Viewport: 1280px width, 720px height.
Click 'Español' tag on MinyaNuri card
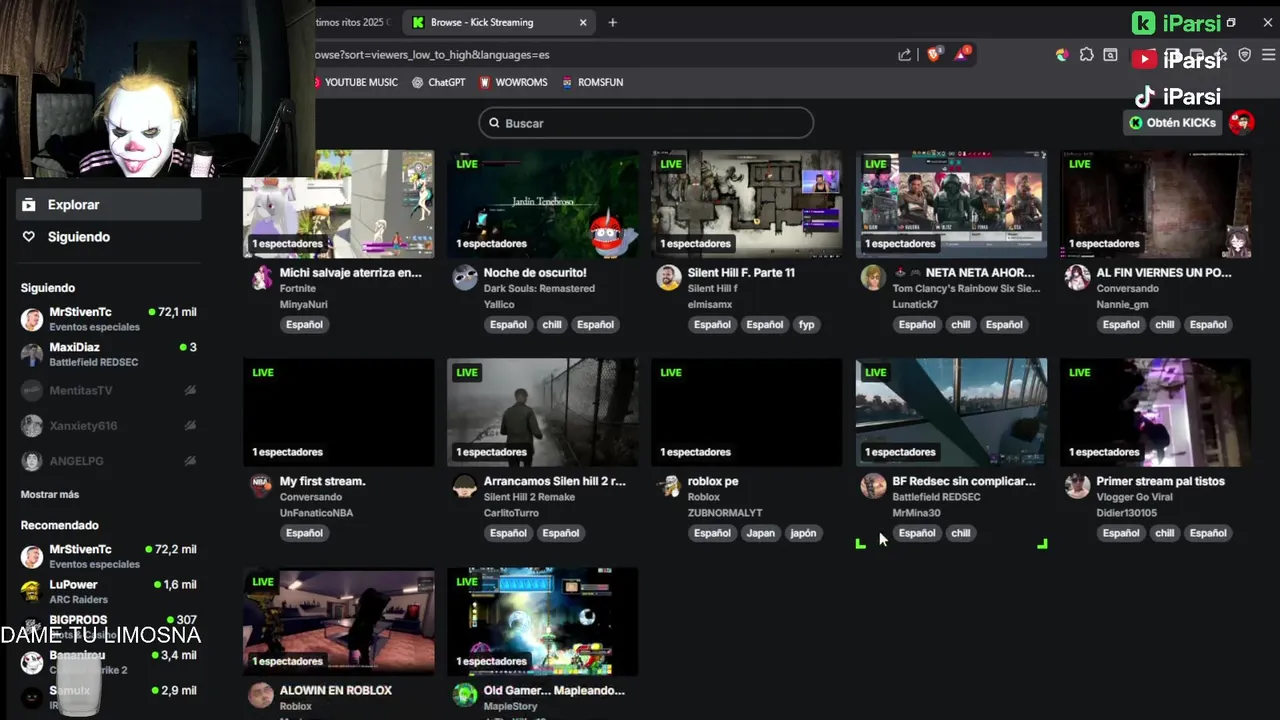pos(304,324)
